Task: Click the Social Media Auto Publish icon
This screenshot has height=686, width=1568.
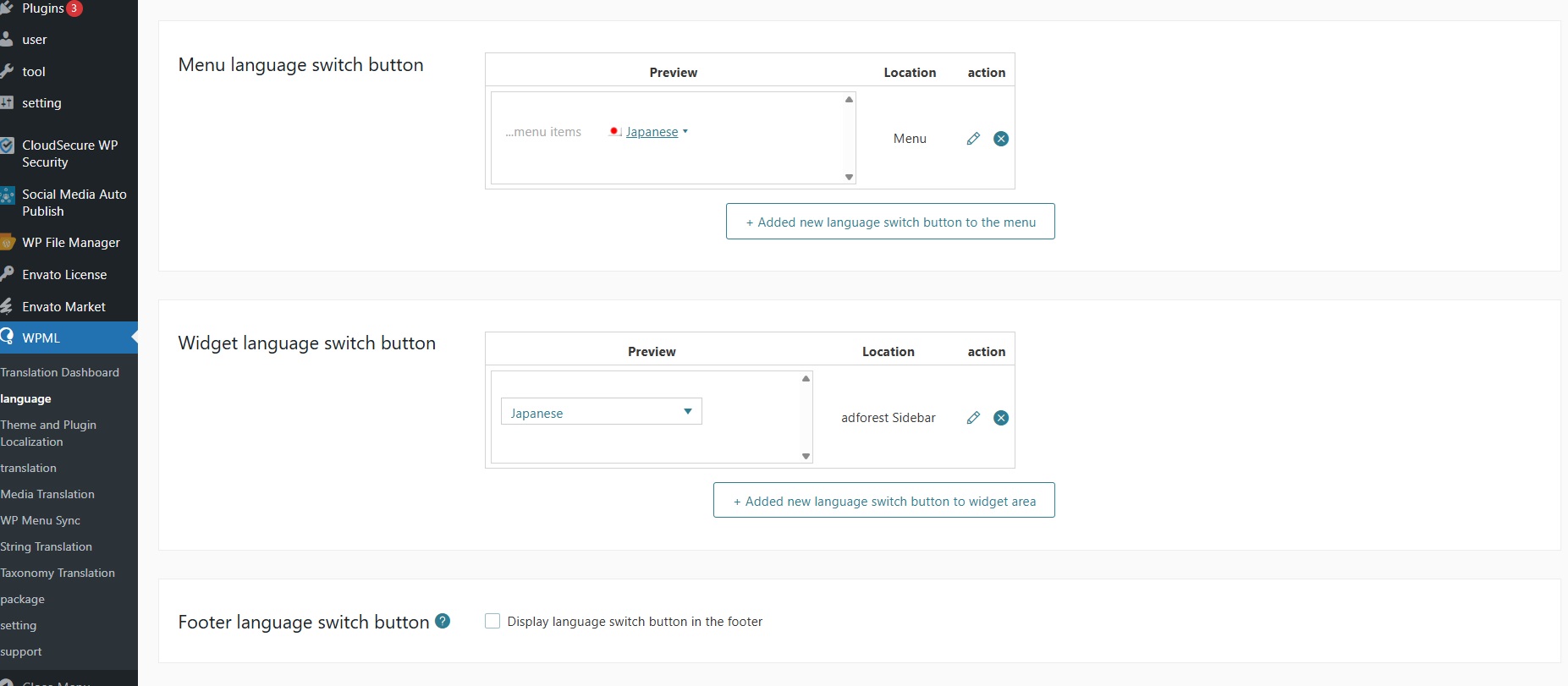Action: pyautogui.click(x=7, y=196)
